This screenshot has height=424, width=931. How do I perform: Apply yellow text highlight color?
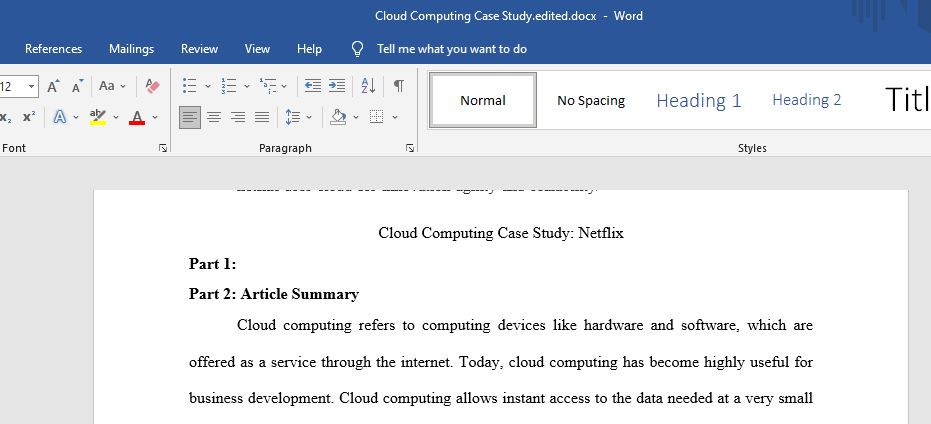[97, 117]
